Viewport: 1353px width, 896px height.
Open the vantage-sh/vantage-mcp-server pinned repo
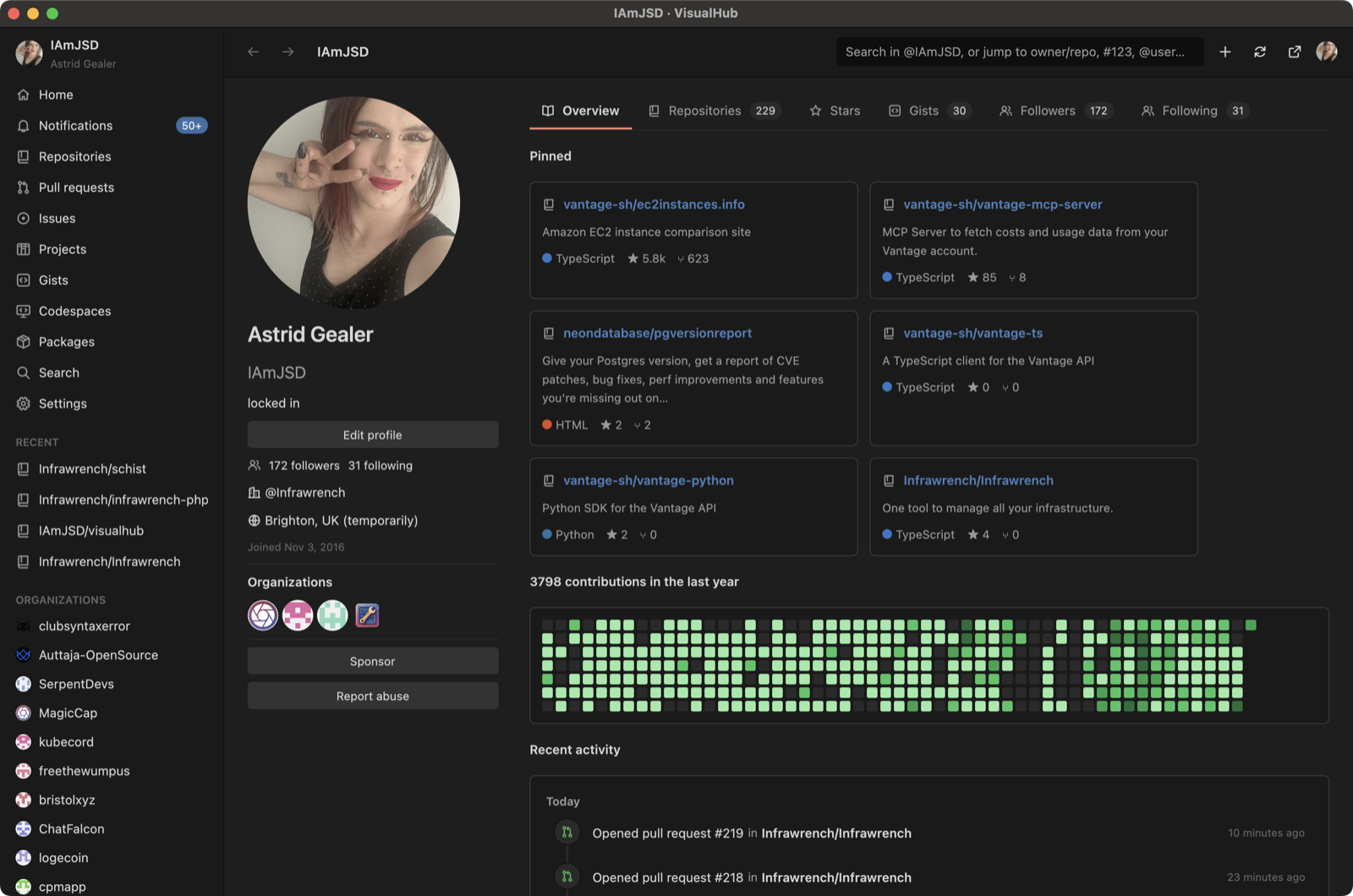coord(1003,205)
